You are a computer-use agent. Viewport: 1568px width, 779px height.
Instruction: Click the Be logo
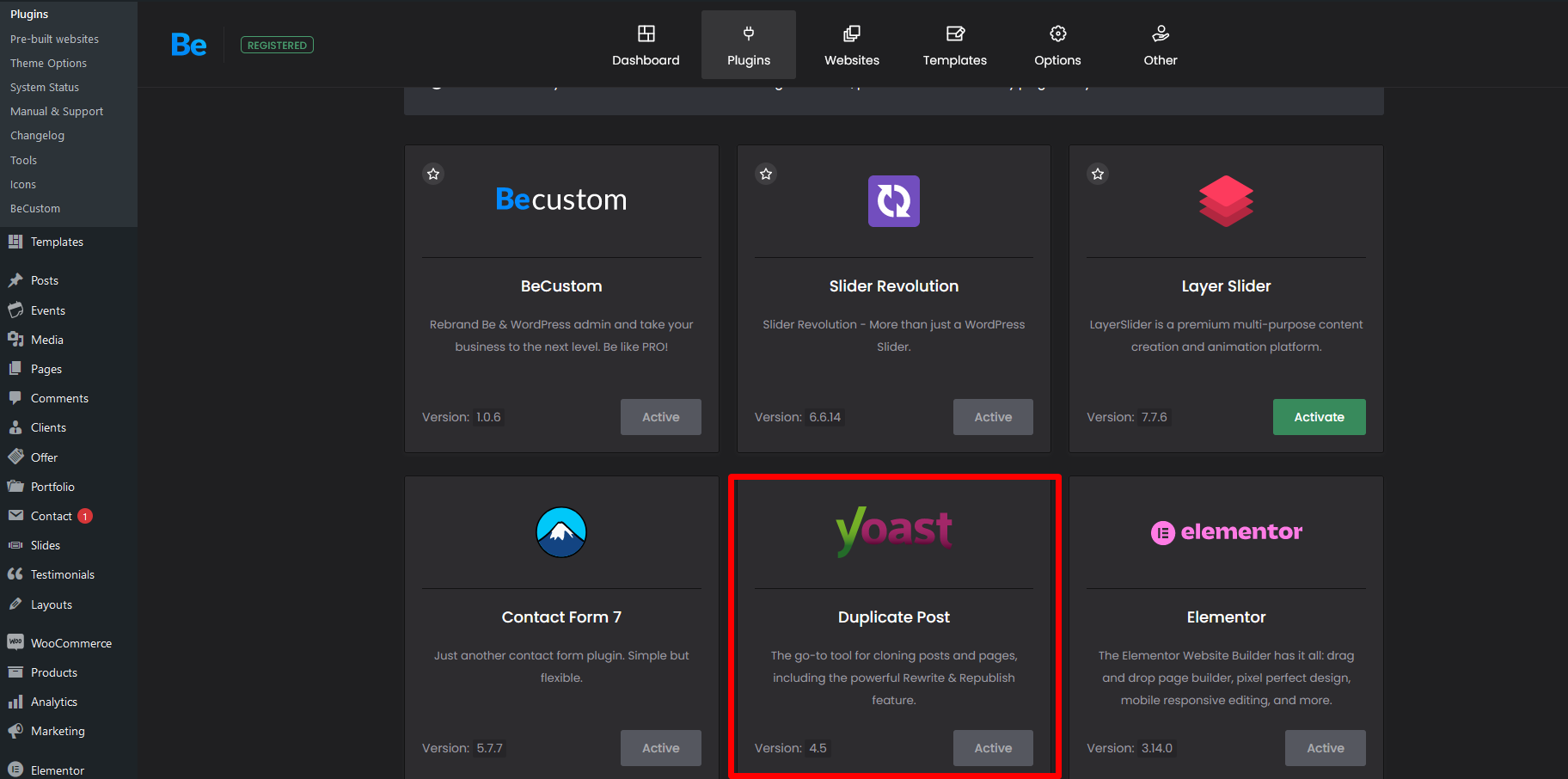point(188,45)
